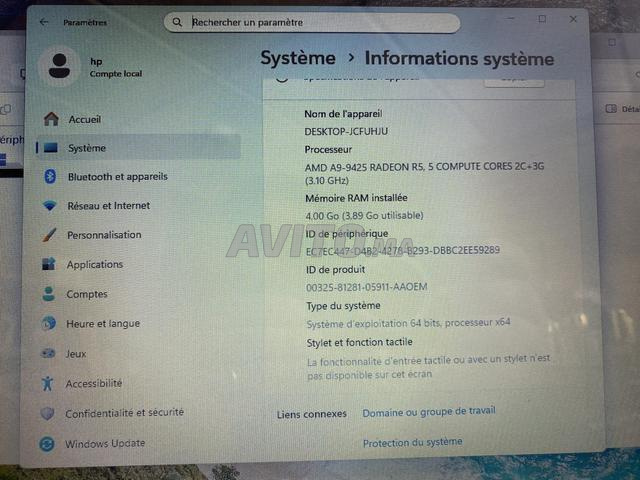
Task: Click the Personnalisation paintbrush icon
Action: pos(49,235)
